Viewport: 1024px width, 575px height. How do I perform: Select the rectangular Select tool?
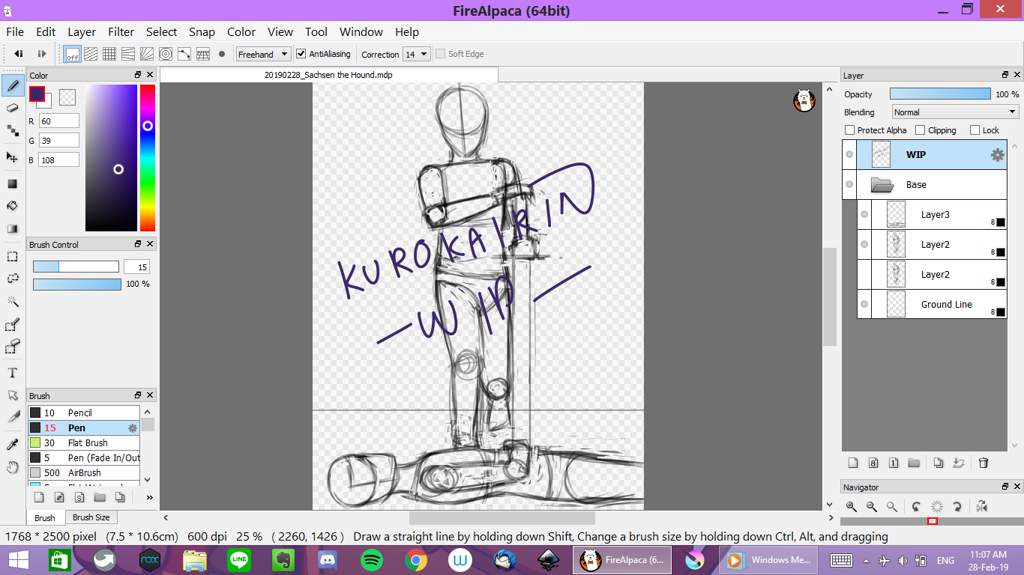pyautogui.click(x=12, y=257)
